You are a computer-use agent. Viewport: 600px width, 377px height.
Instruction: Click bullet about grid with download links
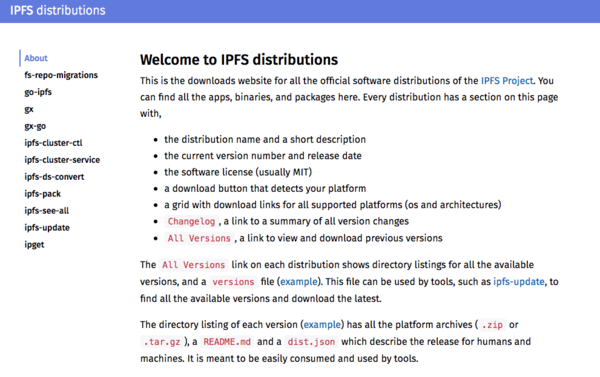[x=333, y=205]
